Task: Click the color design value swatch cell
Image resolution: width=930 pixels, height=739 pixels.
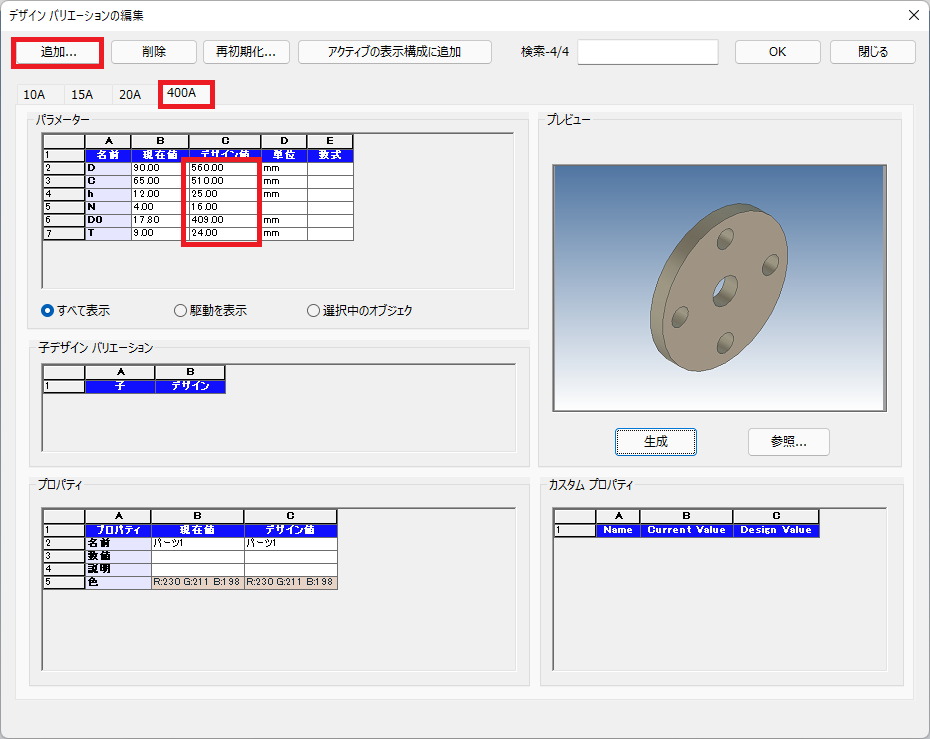Action: pyautogui.click(x=290, y=582)
